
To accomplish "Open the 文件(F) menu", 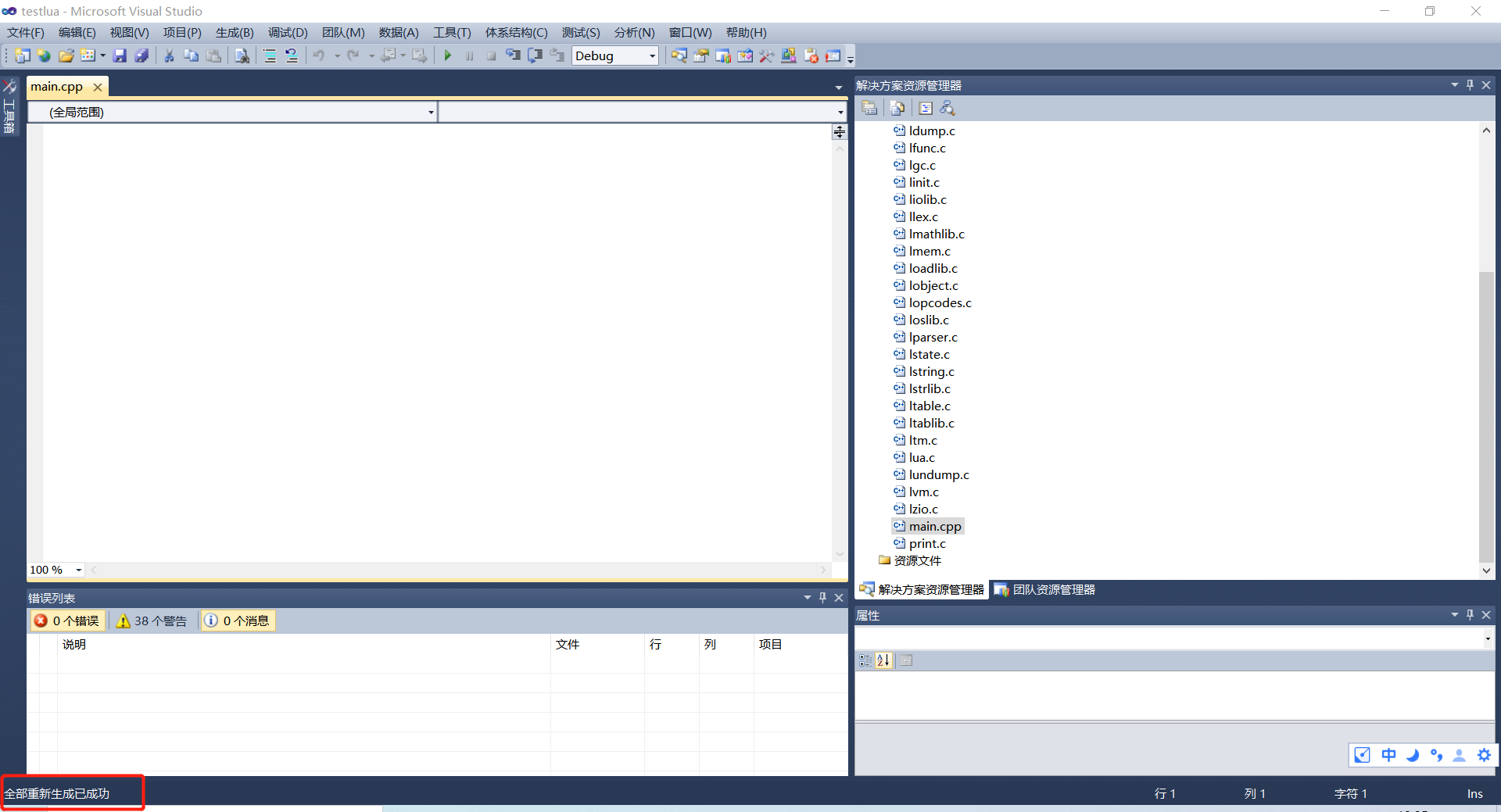I will point(25,33).
